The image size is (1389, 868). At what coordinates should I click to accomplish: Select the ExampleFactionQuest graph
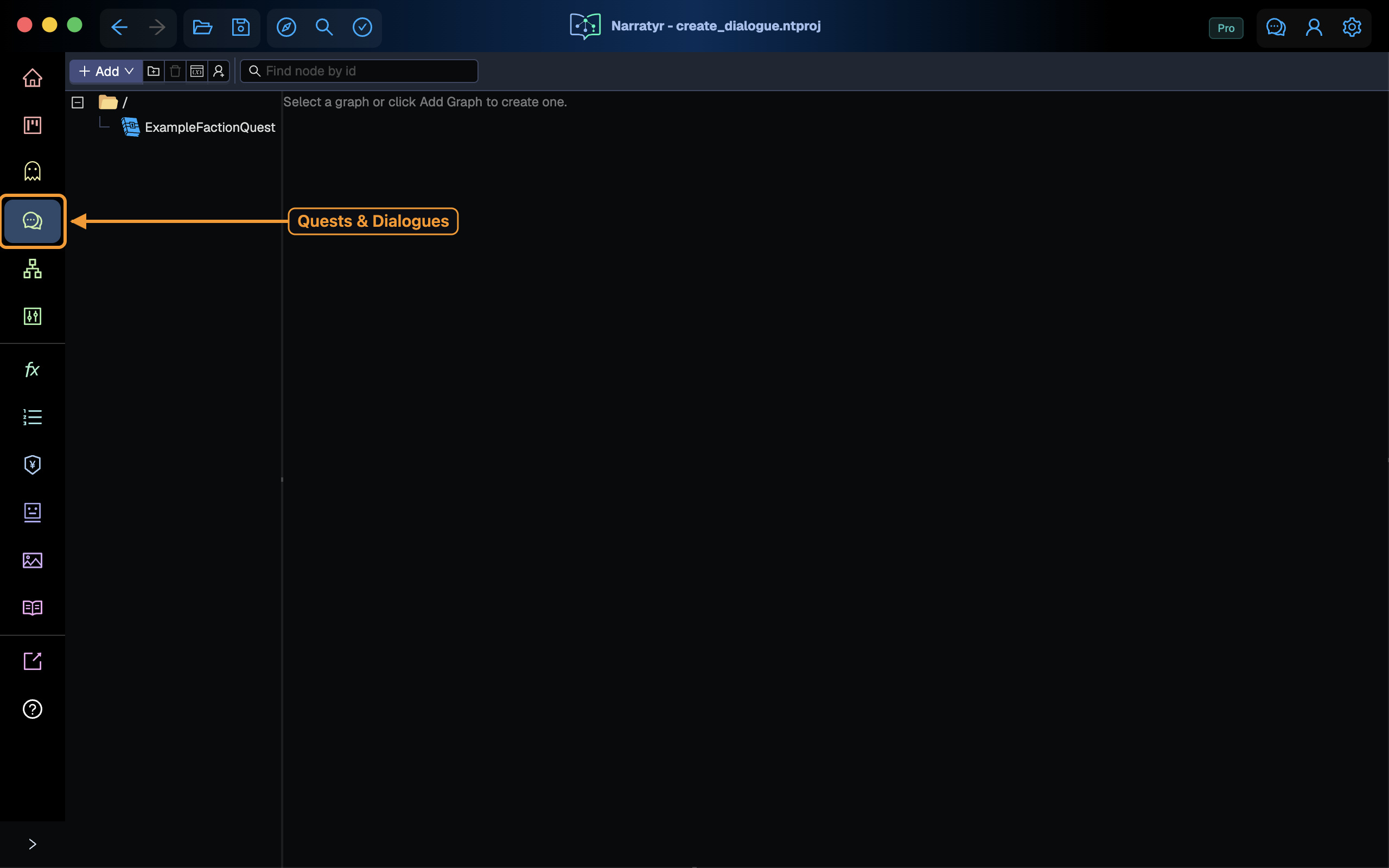coord(198,127)
